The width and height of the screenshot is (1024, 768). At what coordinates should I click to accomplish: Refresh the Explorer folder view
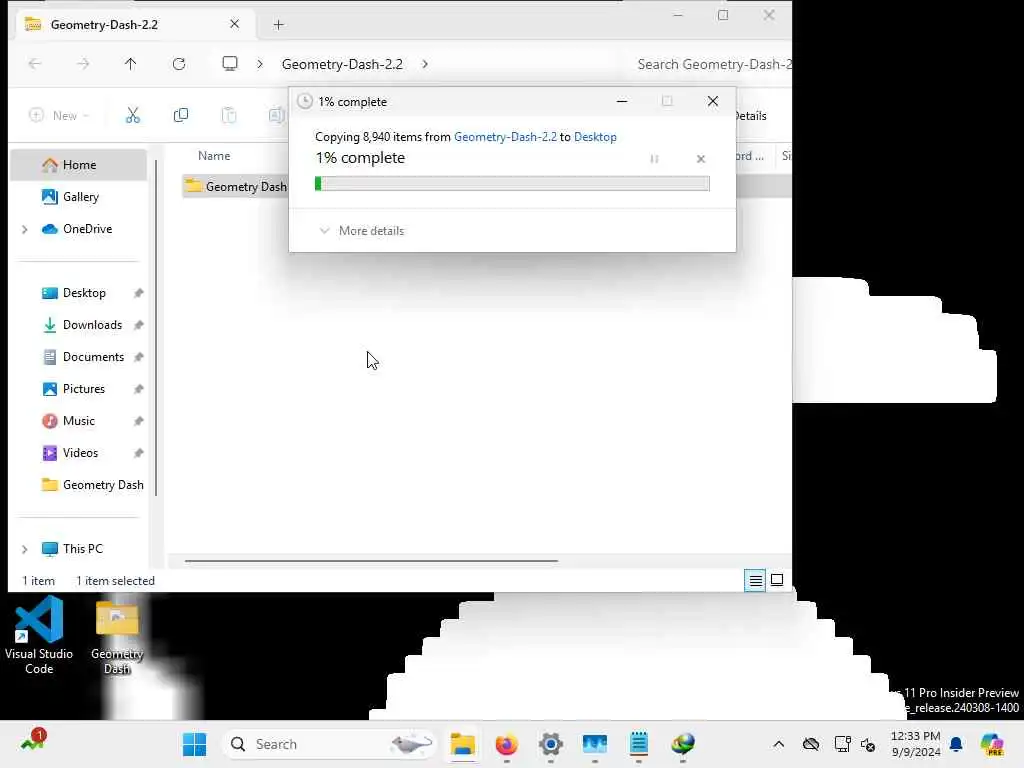pos(179,64)
